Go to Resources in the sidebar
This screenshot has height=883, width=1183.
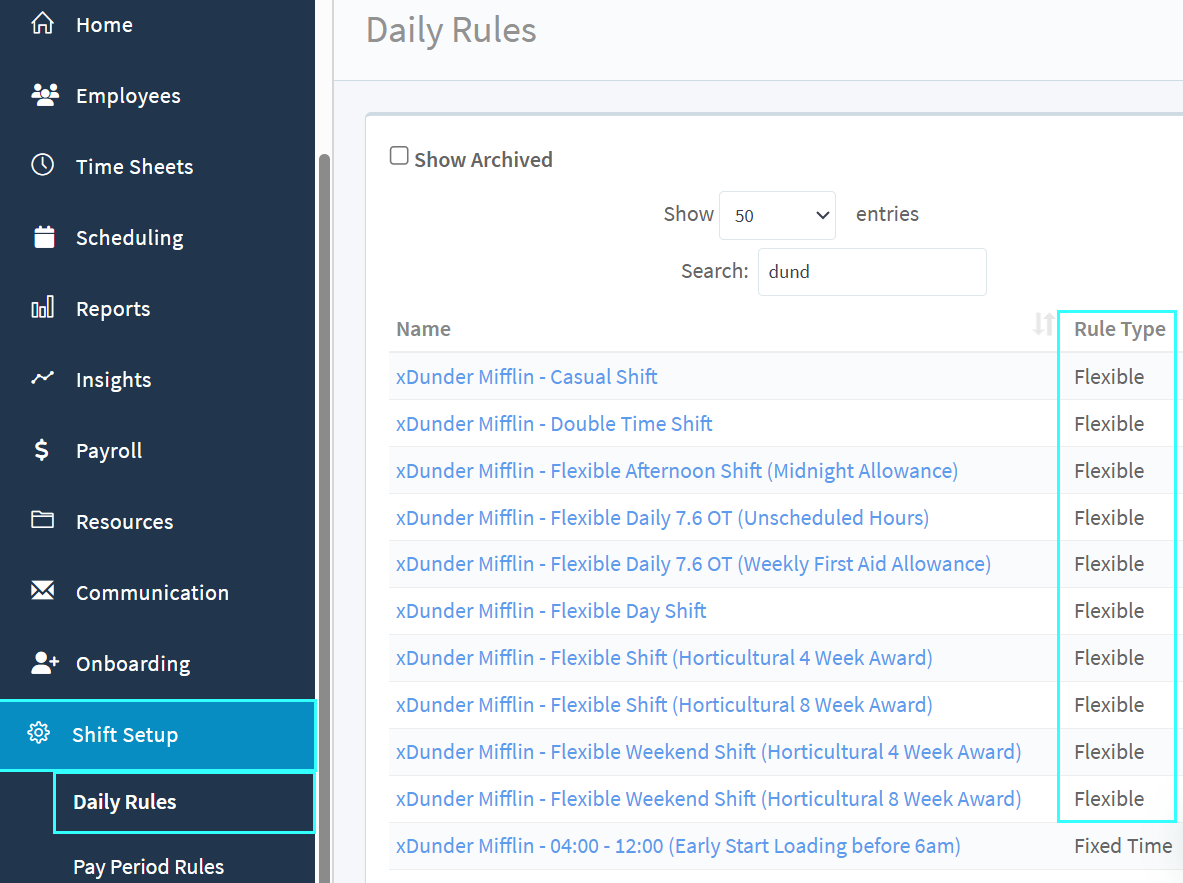[124, 521]
